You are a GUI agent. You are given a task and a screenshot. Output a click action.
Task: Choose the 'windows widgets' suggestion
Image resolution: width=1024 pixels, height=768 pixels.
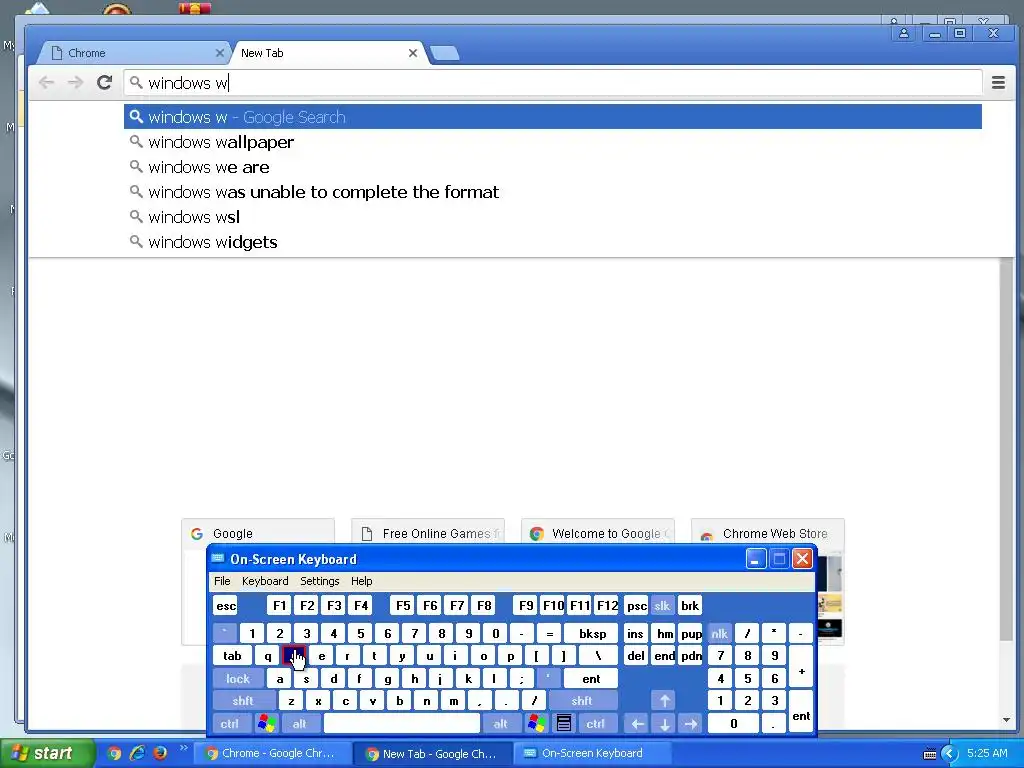coord(552,242)
